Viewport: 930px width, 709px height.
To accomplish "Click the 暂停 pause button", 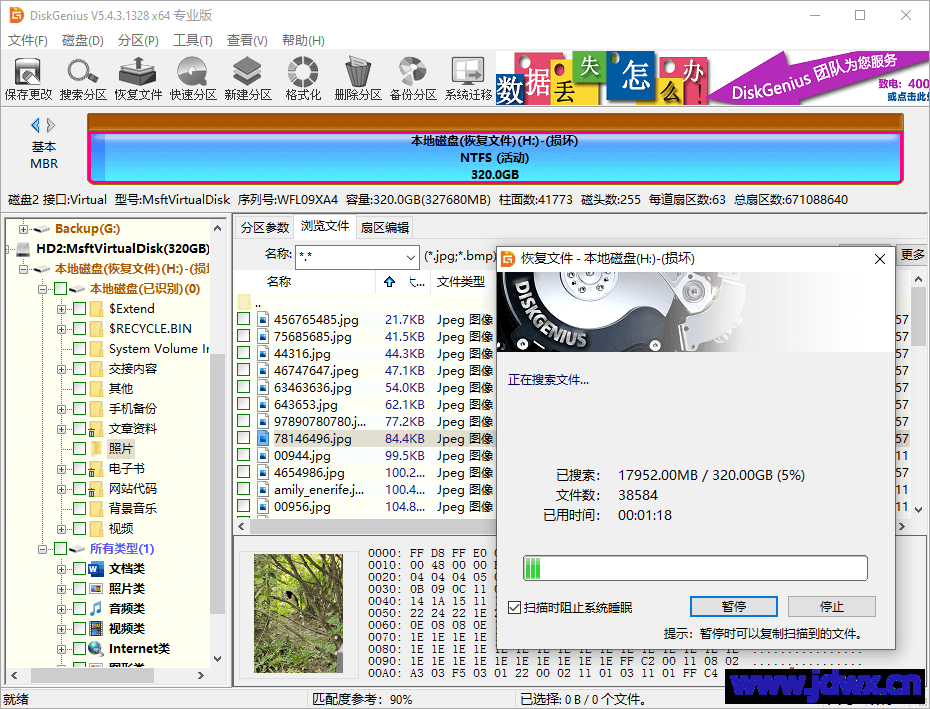I will pyautogui.click(x=734, y=606).
